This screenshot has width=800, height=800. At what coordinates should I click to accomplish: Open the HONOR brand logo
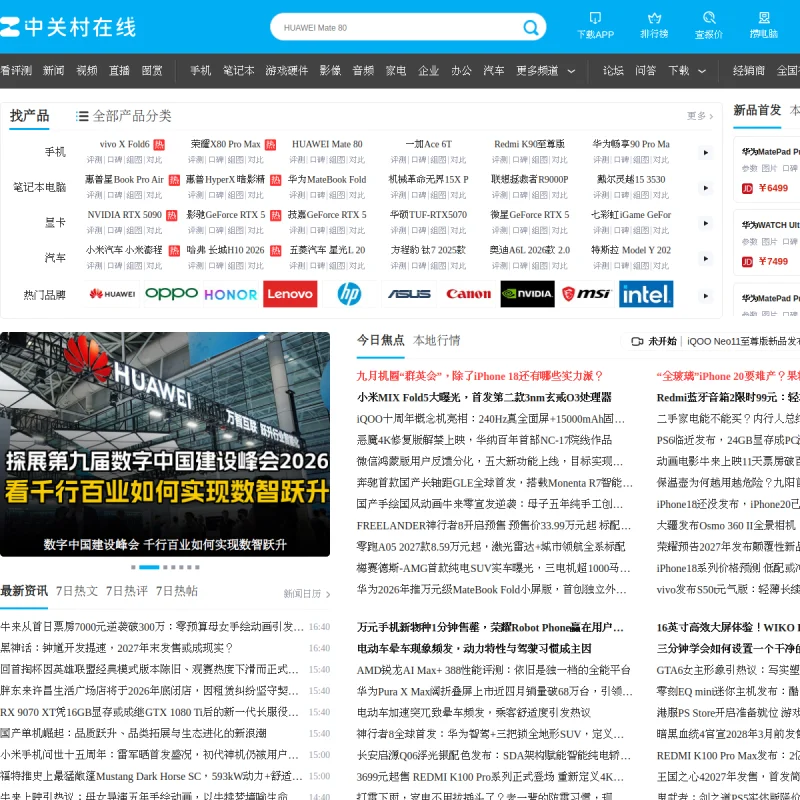231,294
